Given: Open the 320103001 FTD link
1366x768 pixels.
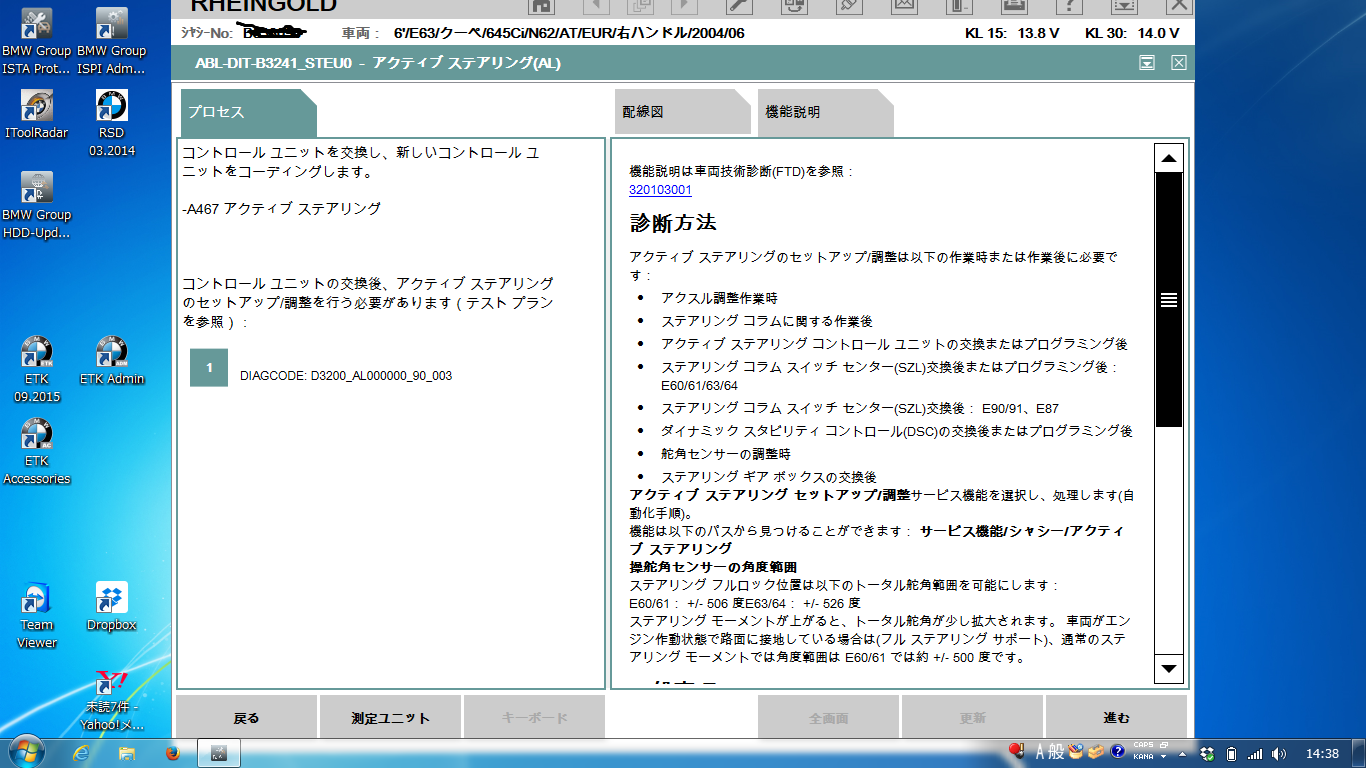Looking at the screenshot, I should point(660,190).
